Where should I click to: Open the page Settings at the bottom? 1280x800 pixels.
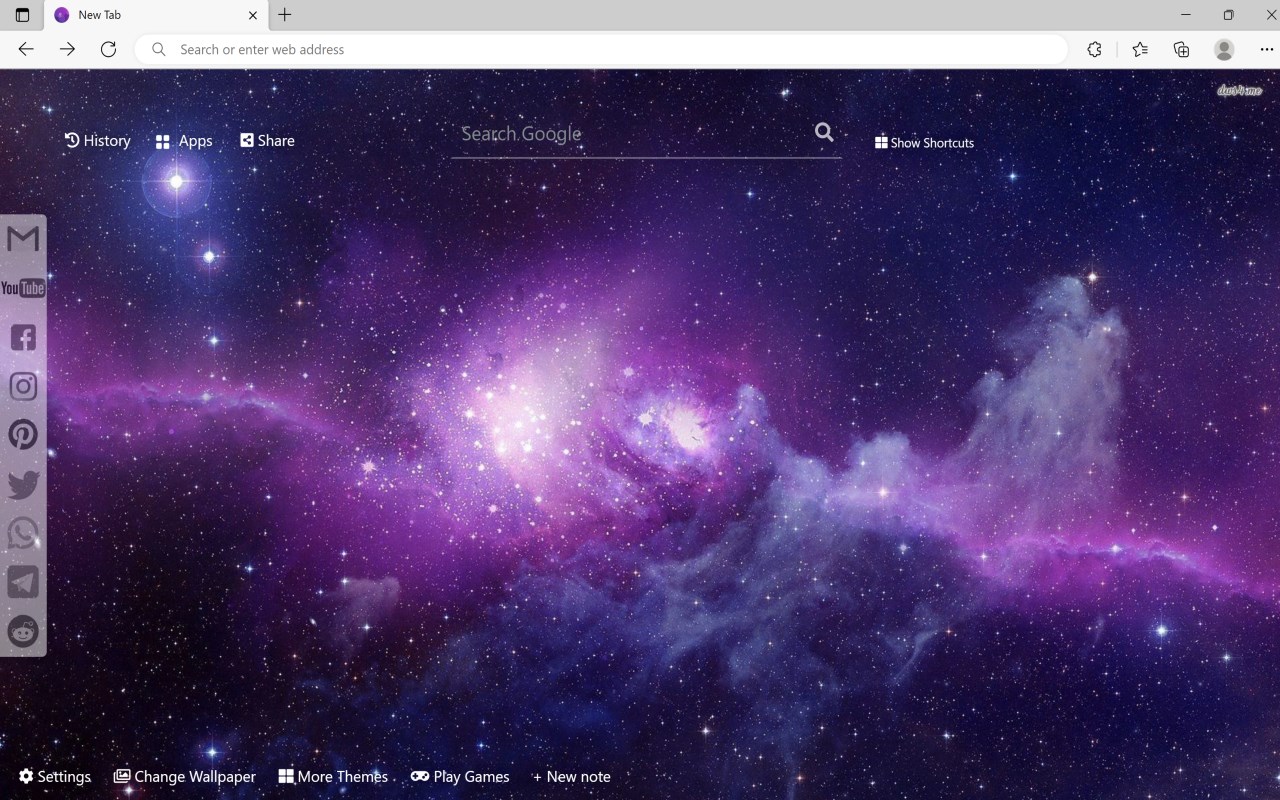(55, 776)
